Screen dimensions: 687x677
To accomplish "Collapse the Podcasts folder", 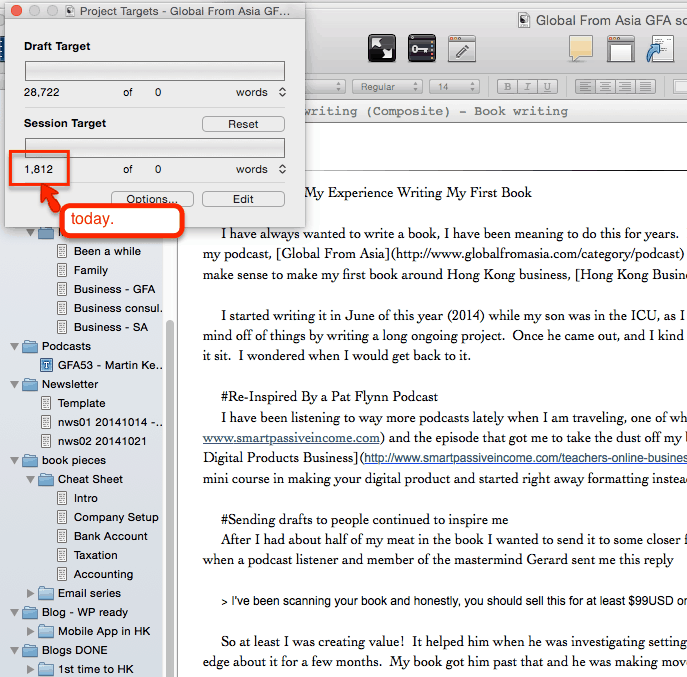I will pyautogui.click(x=14, y=347).
